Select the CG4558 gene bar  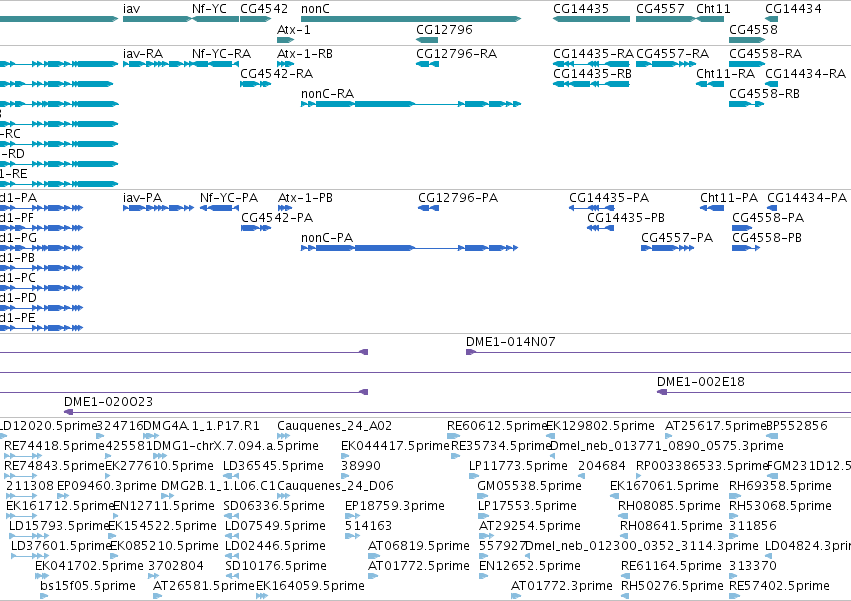tap(747, 40)
